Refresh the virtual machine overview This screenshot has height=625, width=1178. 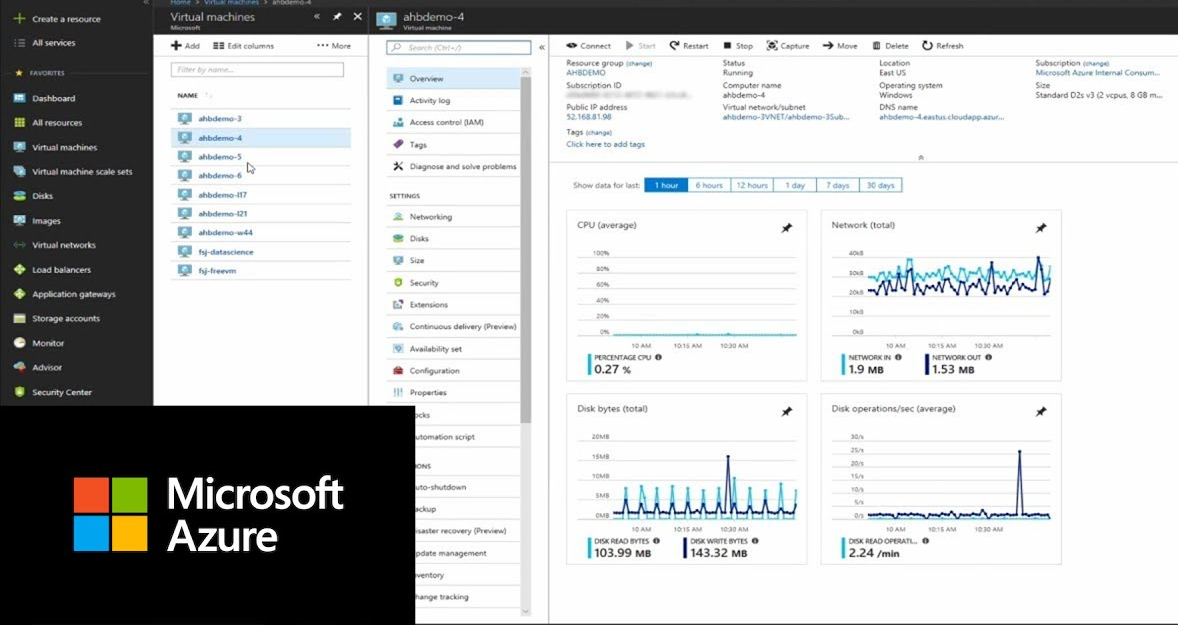(x=928, y=46)
